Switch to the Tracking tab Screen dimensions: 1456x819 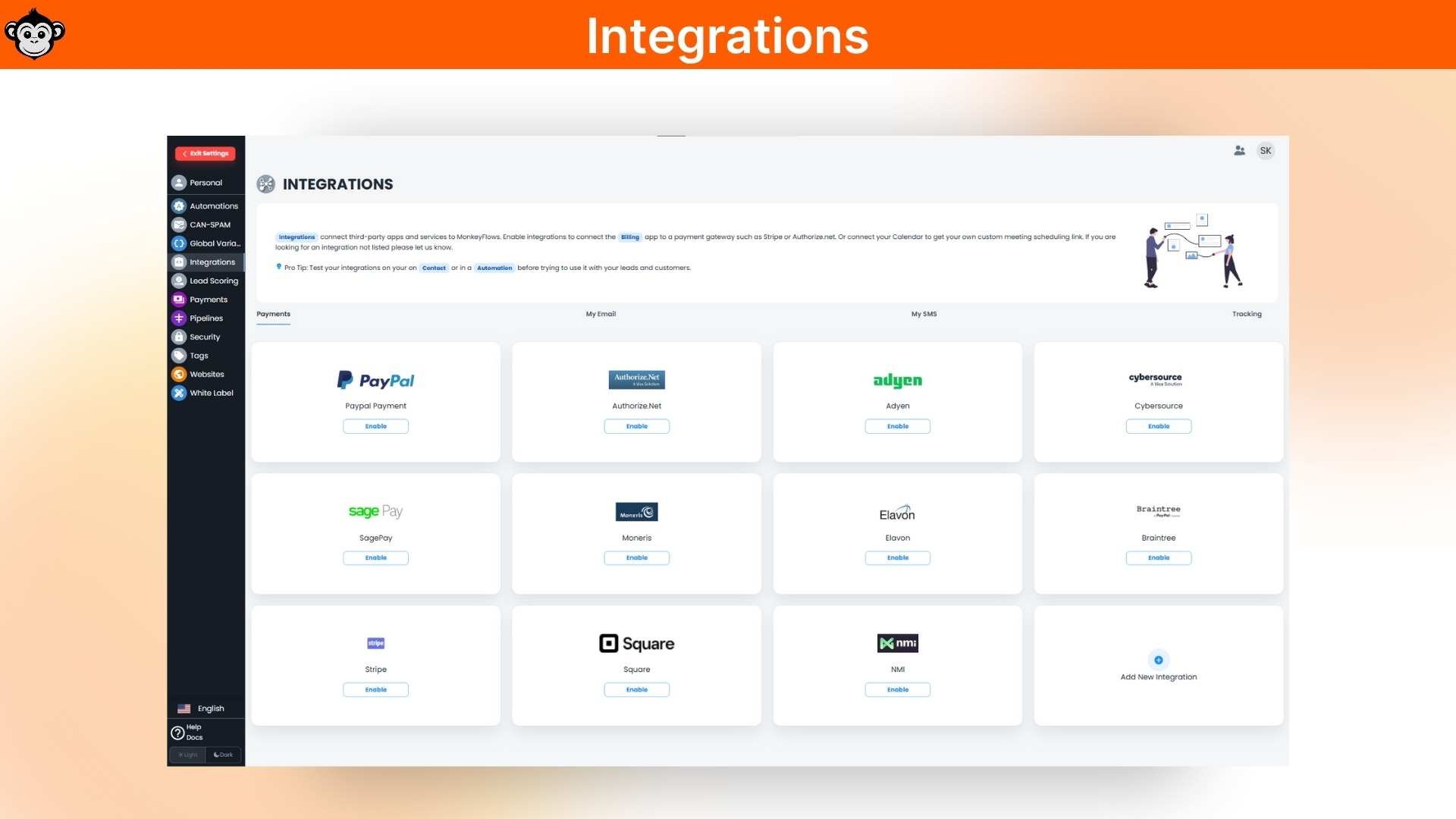[1247, 314]
